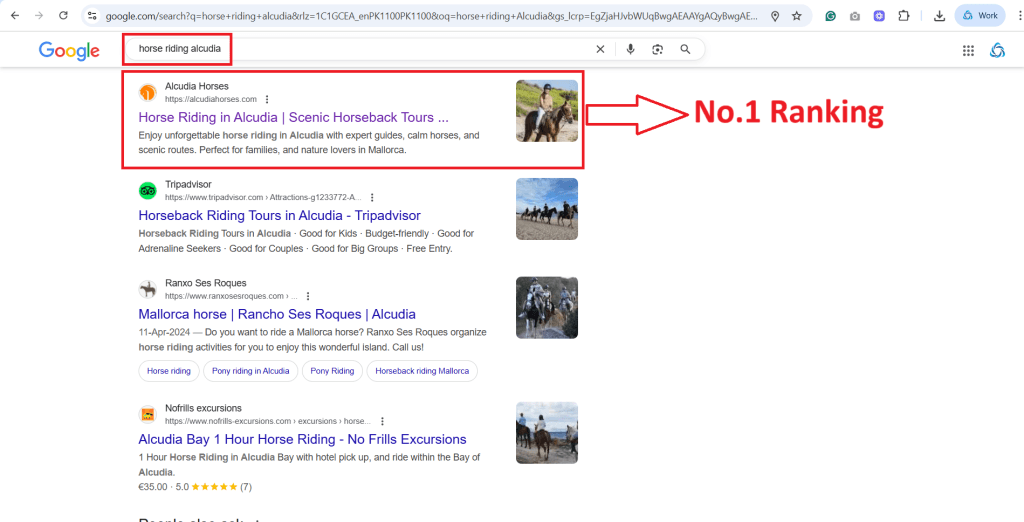1024x522 pixels.
Task: Expand three-dot menu beside Nofrills excursions URL
Action: pyautogui.click(x=382, y=421)
